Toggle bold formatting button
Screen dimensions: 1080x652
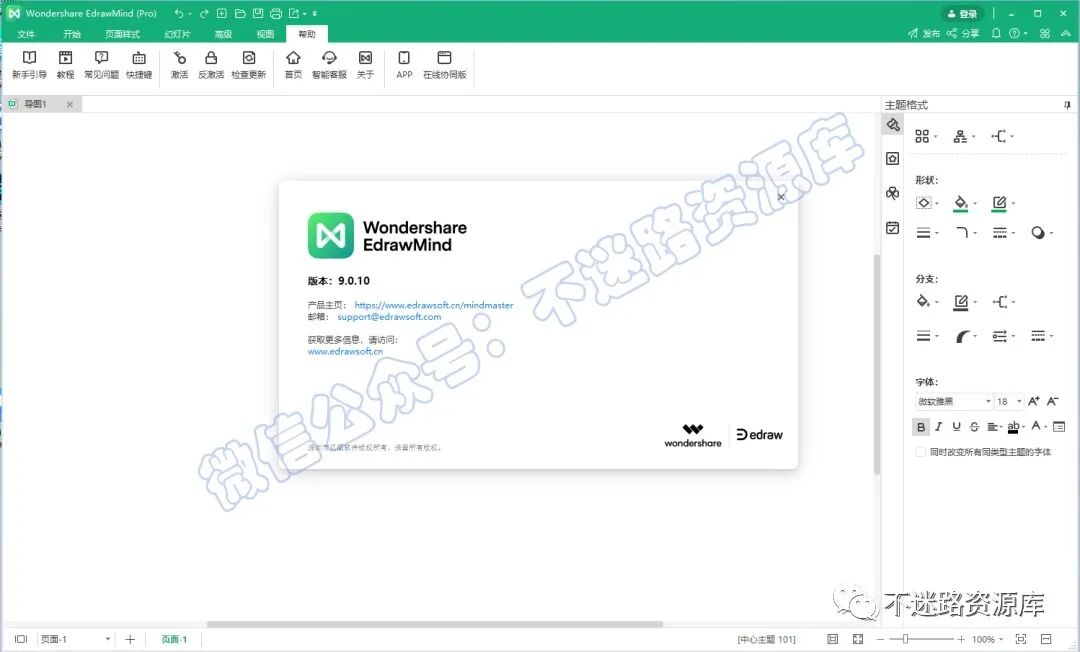coord(921,427)
